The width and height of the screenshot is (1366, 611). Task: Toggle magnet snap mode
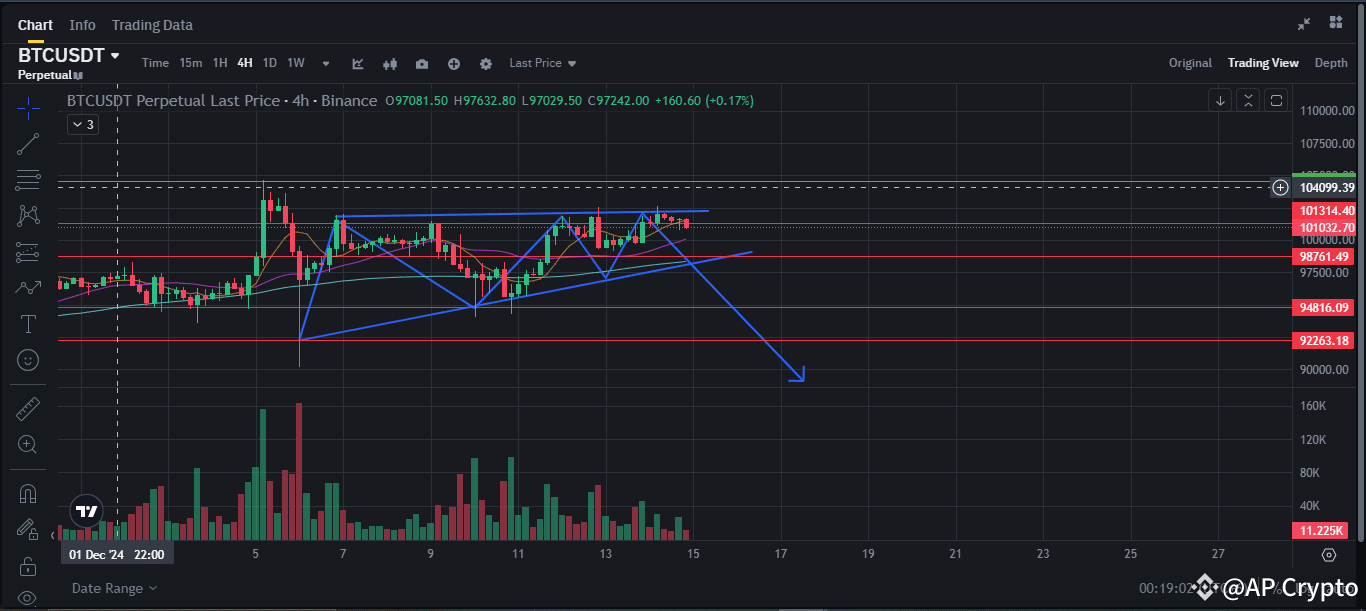click(28, 493)
